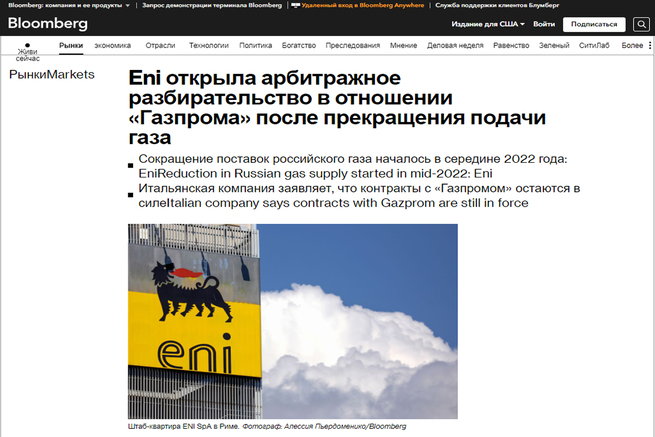Select the 'СитиЛаб' navigation tab
Image resolution: width=655 pixels, height=437 pixels.
[x=594, y=46]
